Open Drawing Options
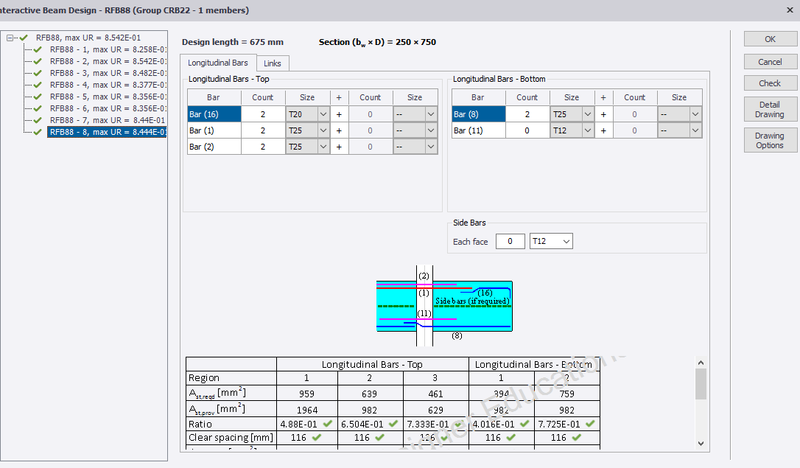Viewport: 800px width, 468px height. (x=770, y=140)
